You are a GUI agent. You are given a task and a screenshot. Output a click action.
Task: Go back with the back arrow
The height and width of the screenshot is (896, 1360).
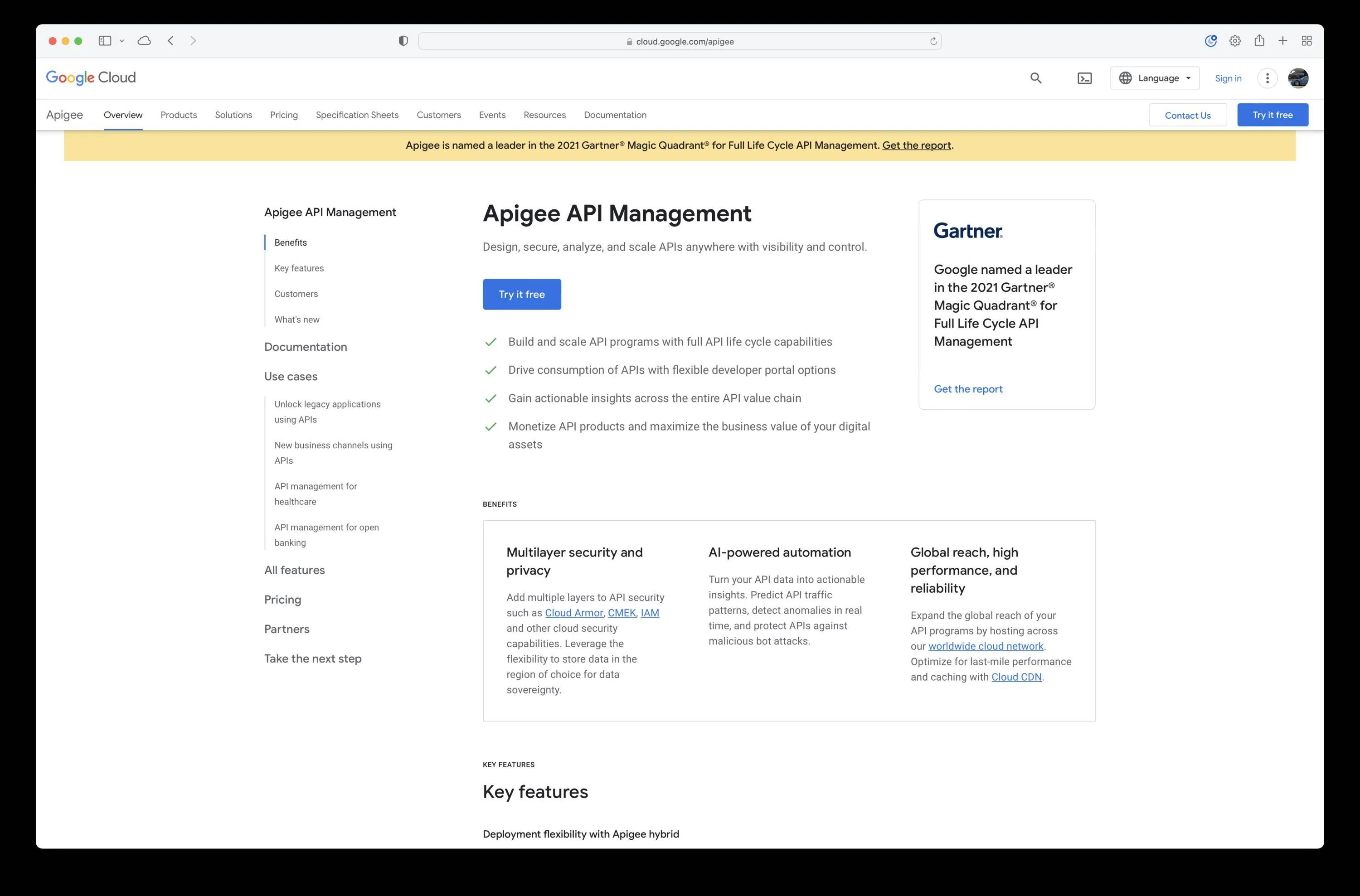(170, 41)
